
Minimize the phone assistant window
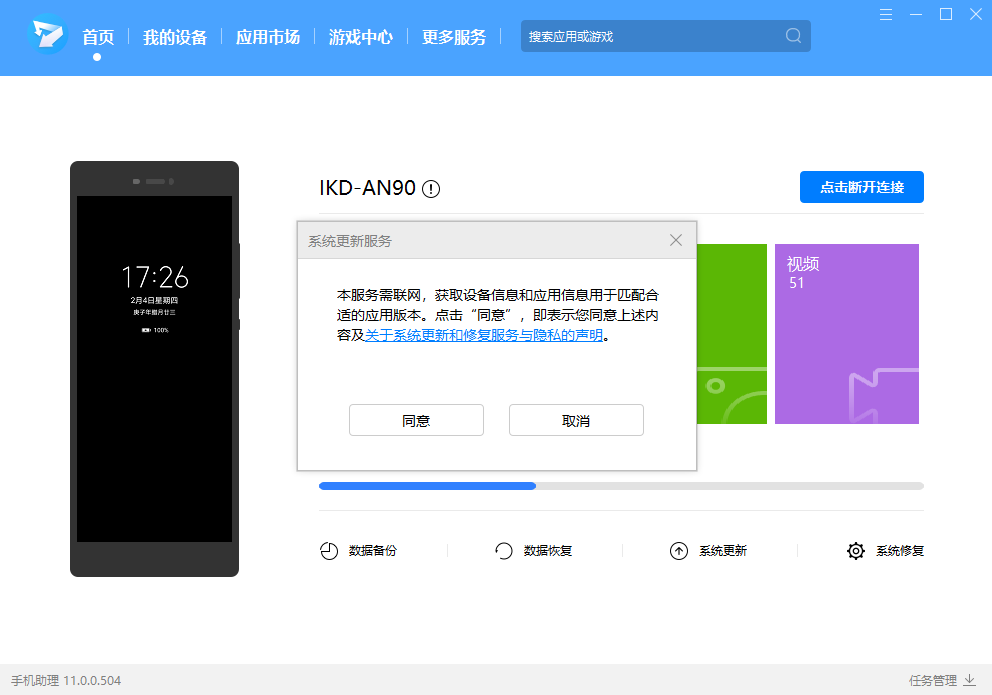point(915,15)
